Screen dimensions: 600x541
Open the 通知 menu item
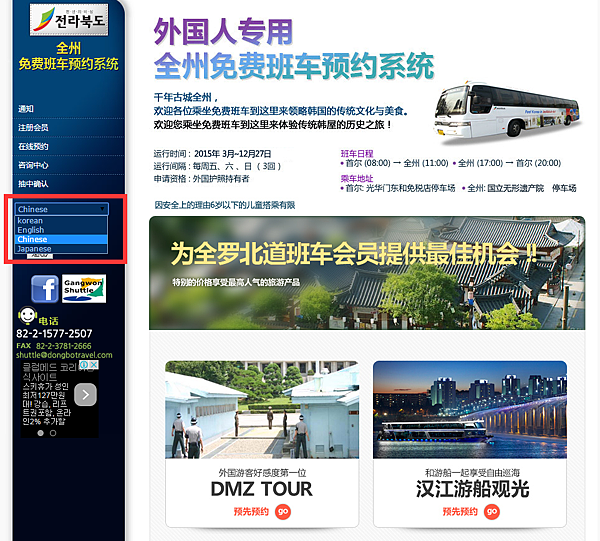pos(26,109)
